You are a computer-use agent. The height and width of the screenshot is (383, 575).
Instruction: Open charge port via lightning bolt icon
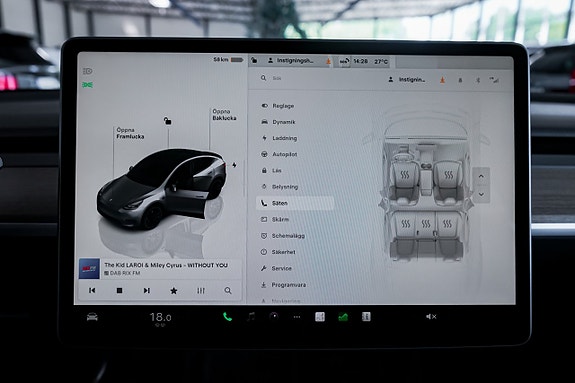[234, 165]
